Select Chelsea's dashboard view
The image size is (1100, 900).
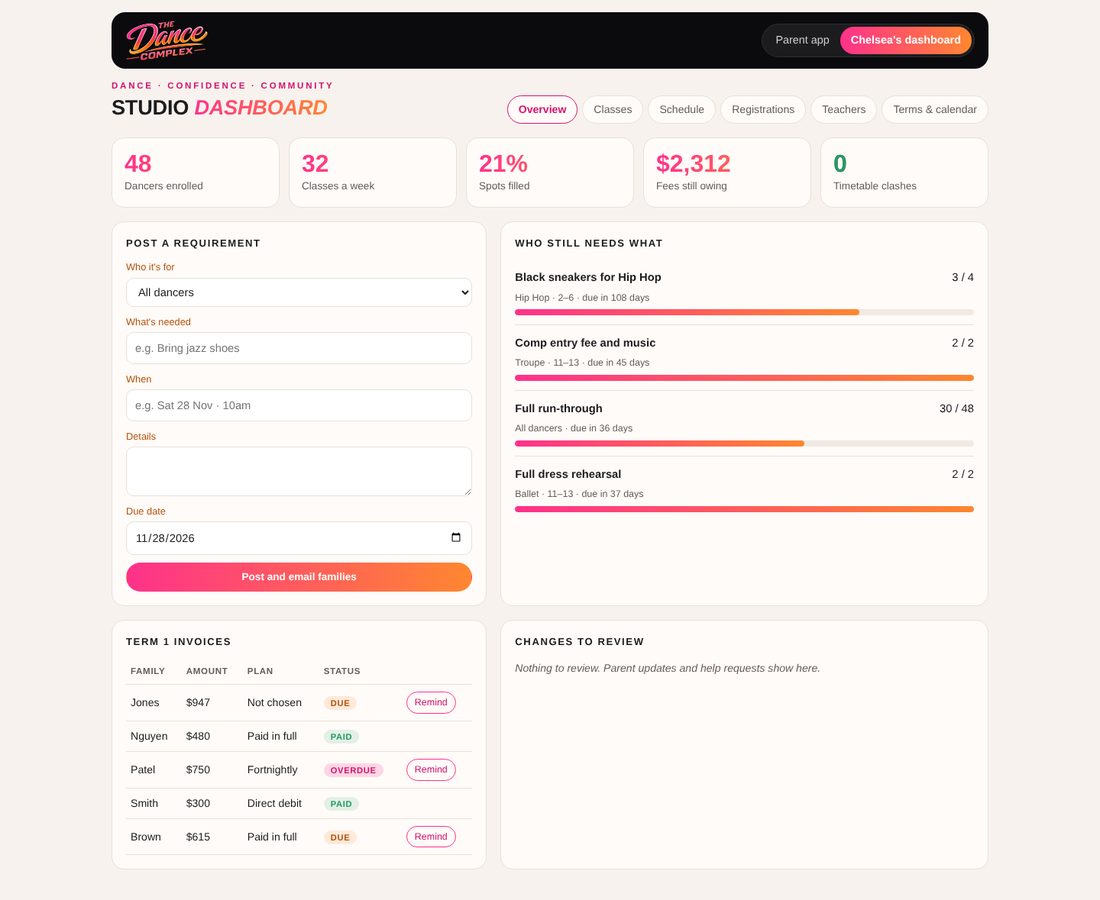point(905,40)
